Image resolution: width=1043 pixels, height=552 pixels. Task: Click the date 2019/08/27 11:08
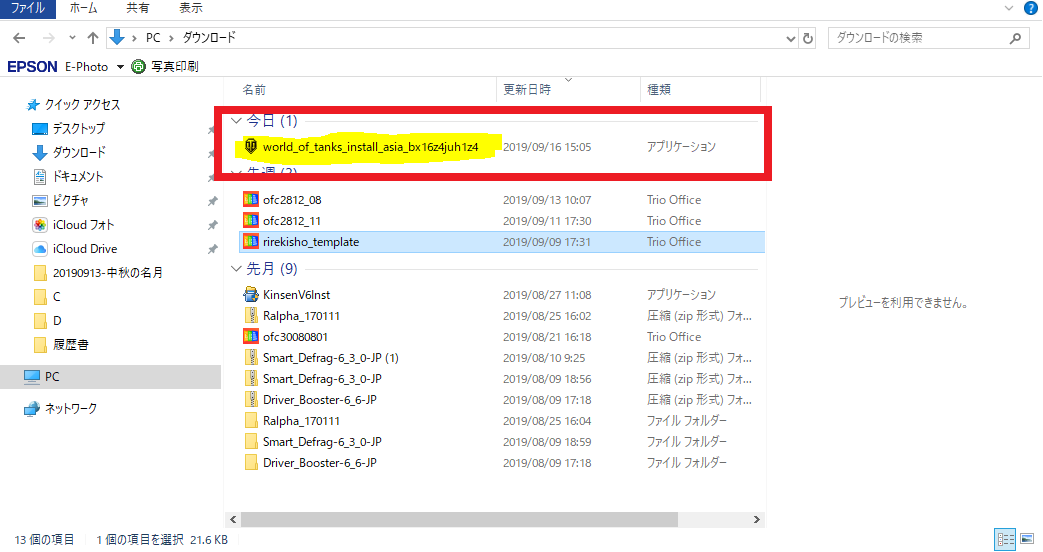coord(547,295)
